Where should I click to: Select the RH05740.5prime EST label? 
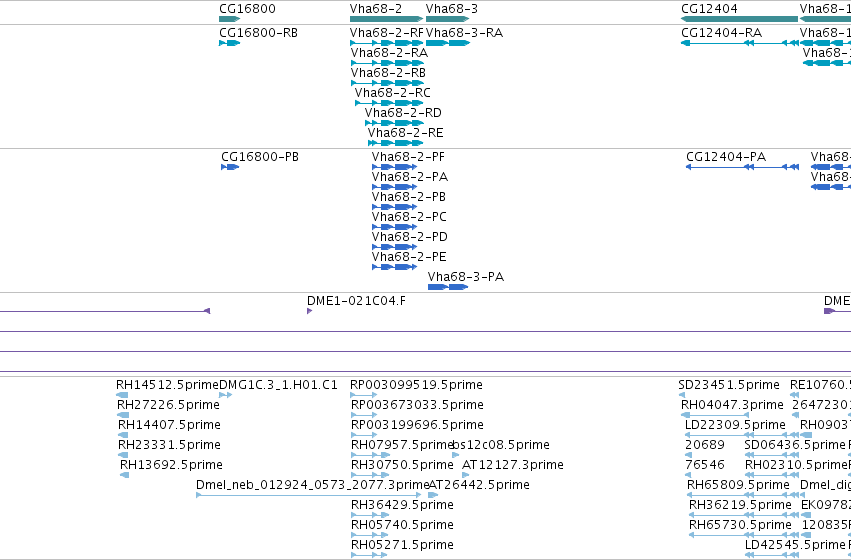pos(402,525)
